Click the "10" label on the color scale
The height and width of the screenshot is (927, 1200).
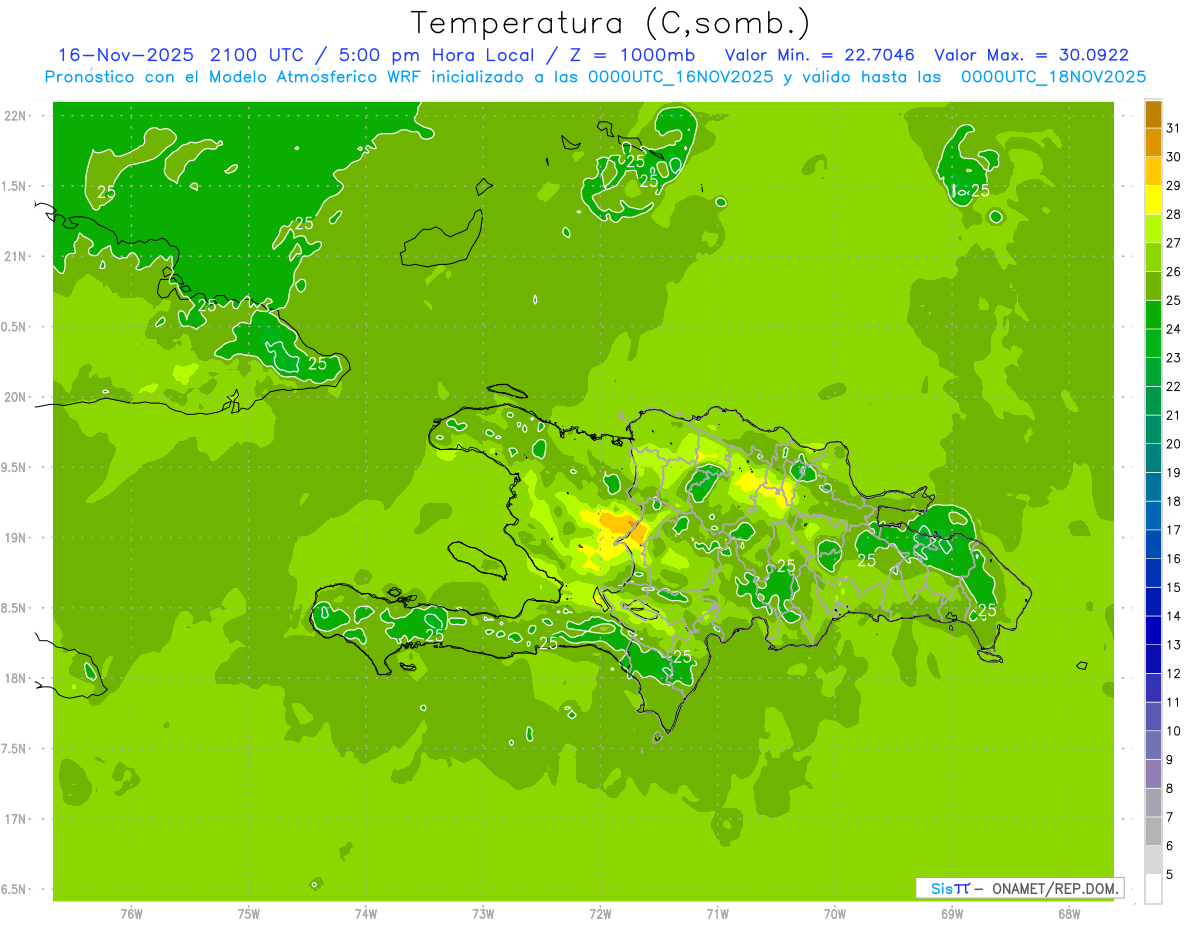click(1174, 731)
